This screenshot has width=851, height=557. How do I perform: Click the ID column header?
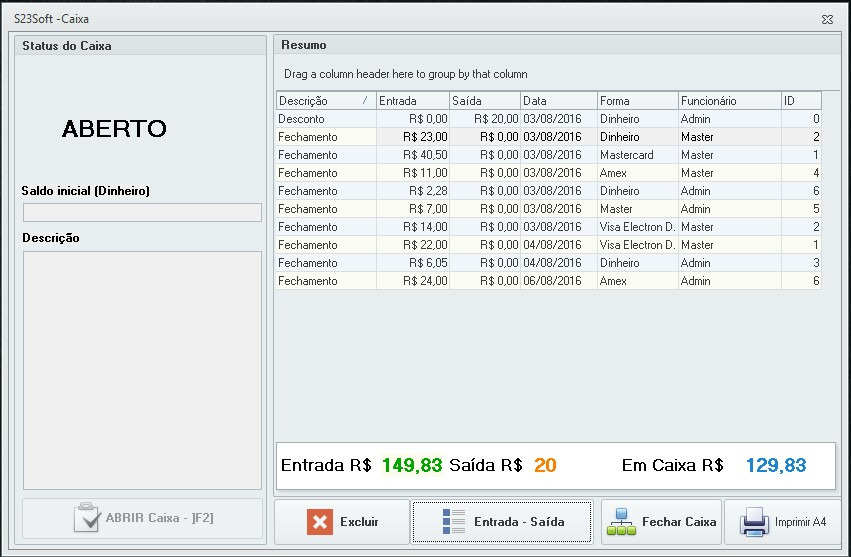[800, 101]
